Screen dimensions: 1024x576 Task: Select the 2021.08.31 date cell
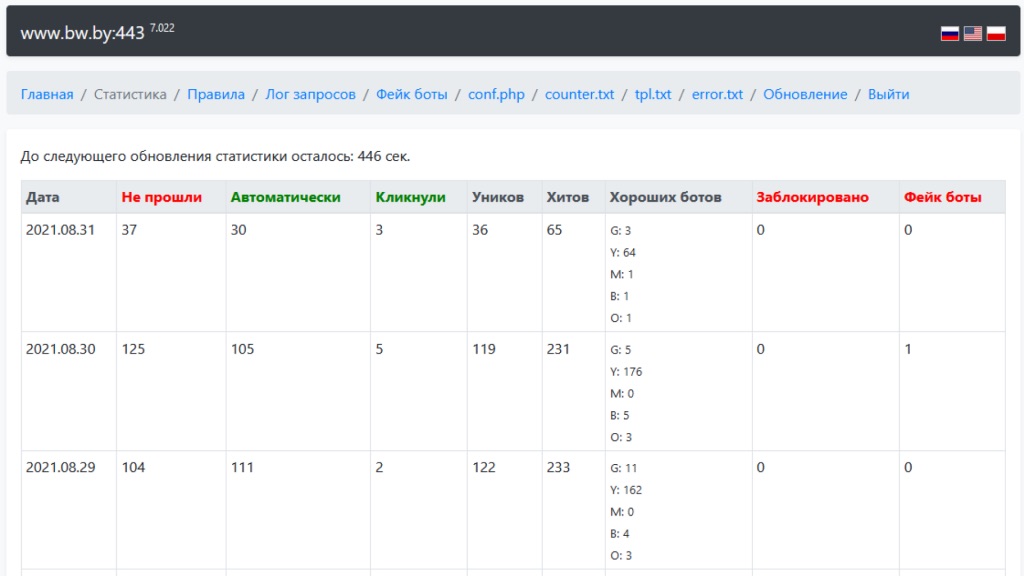click(60, 230)
